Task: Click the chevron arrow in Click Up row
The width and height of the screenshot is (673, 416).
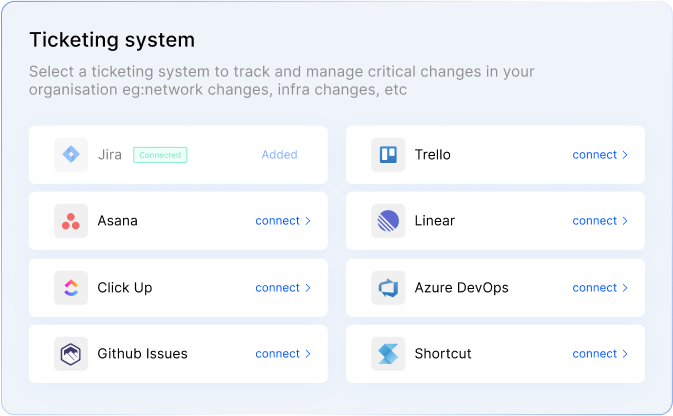Action: pyautogui.click(x=308, y=288)
